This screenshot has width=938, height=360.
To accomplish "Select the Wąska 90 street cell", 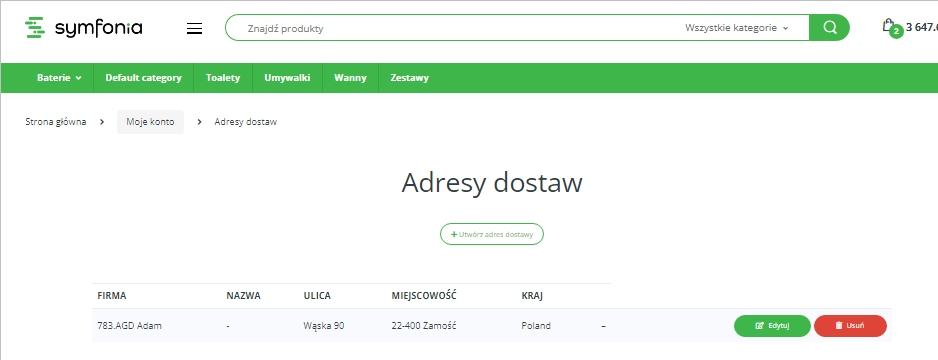I will pyautogui.click(x=324, y=326).
